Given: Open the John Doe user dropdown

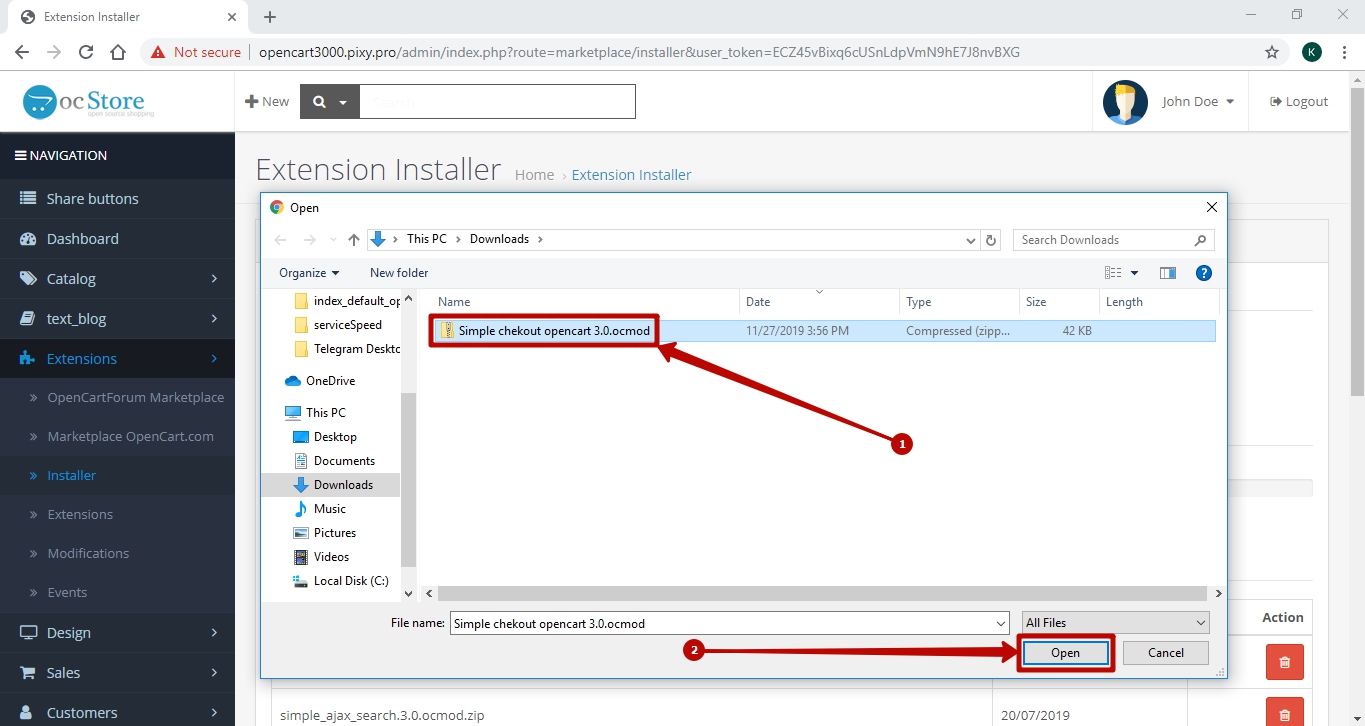Looking at the screenshot, I should (x=1197, y=102).
